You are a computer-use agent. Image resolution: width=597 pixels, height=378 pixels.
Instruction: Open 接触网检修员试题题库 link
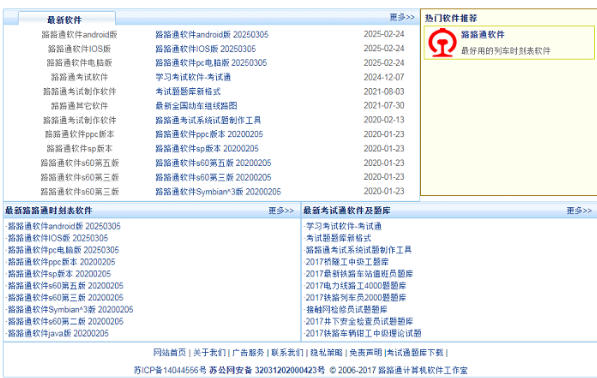346,309
